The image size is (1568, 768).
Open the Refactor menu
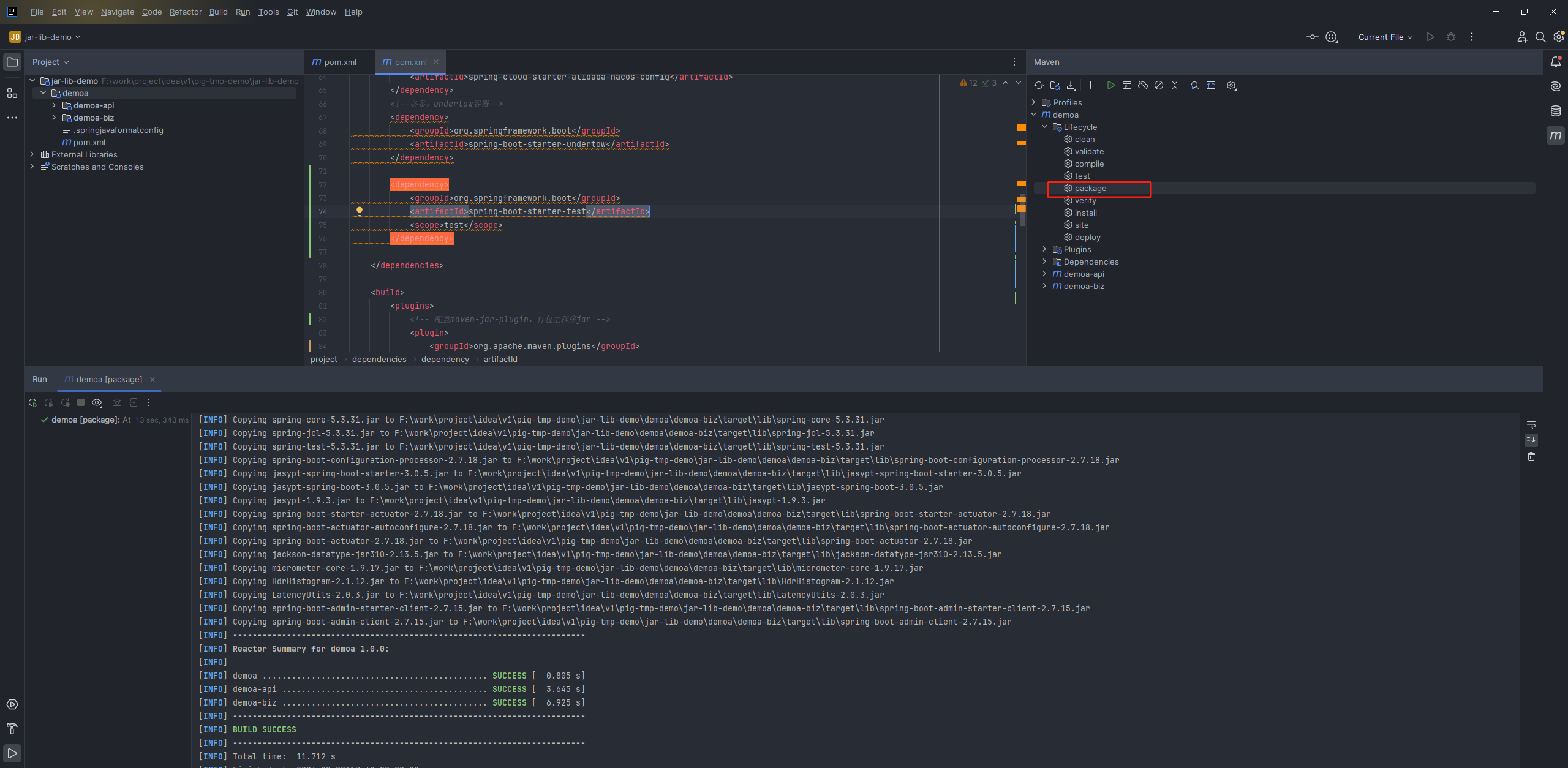tap(185, 12)
